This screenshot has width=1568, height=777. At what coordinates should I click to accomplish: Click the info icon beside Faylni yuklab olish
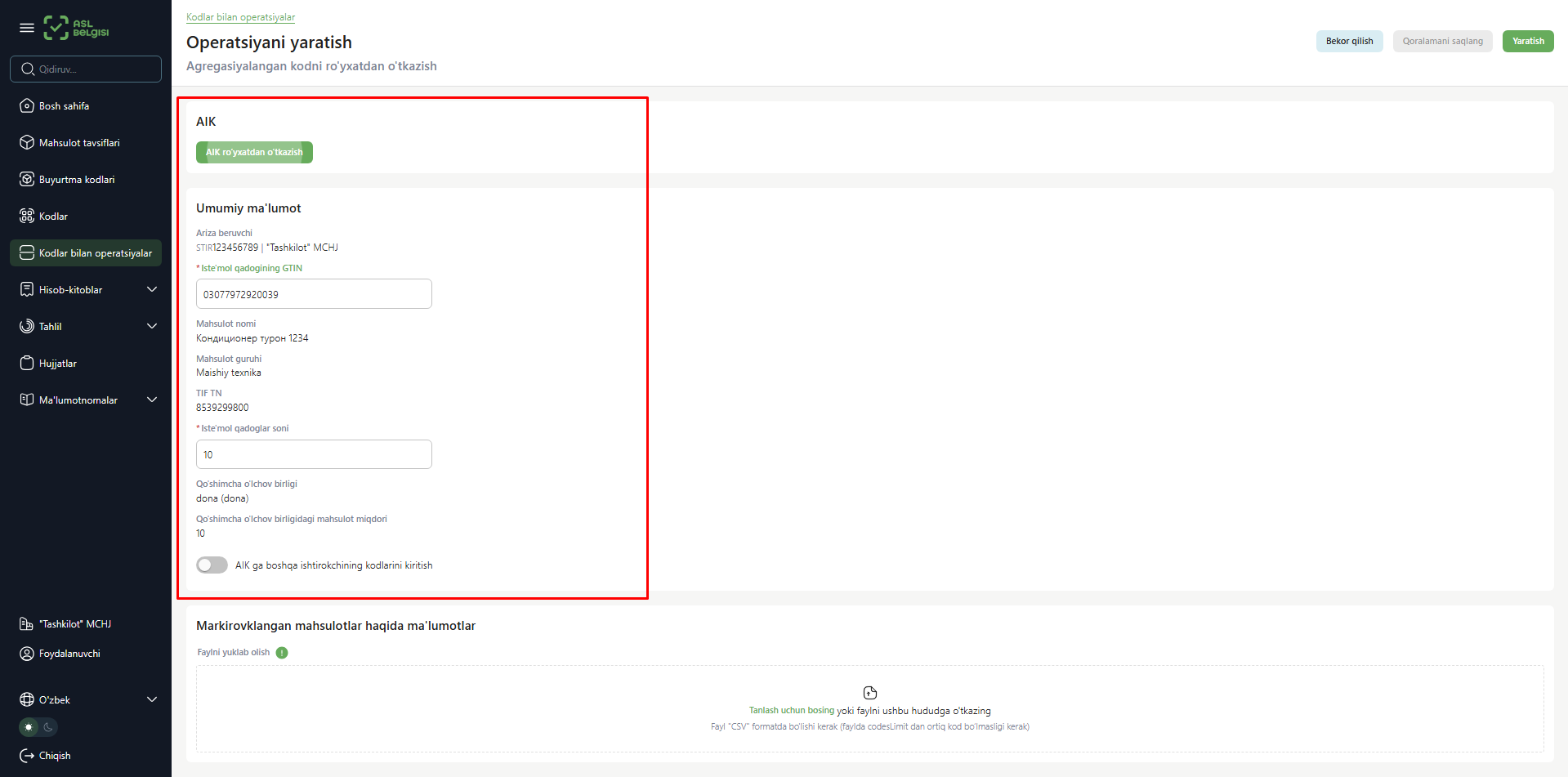point(282,653)
